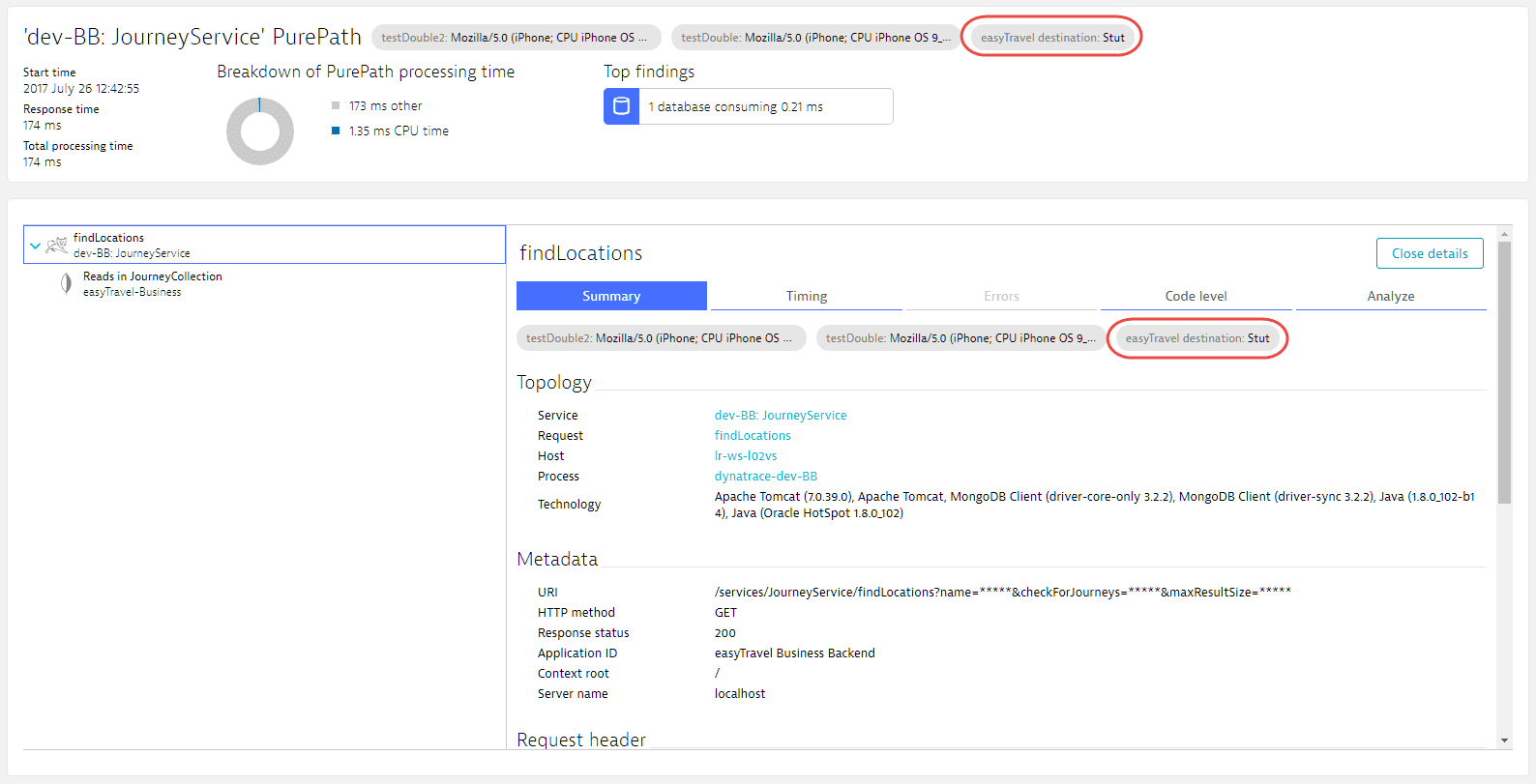Click the Request header section heading
Image resolution: width=1536 pixels, height=784 pixels.
pyautogui.click(x=581, y=740)
